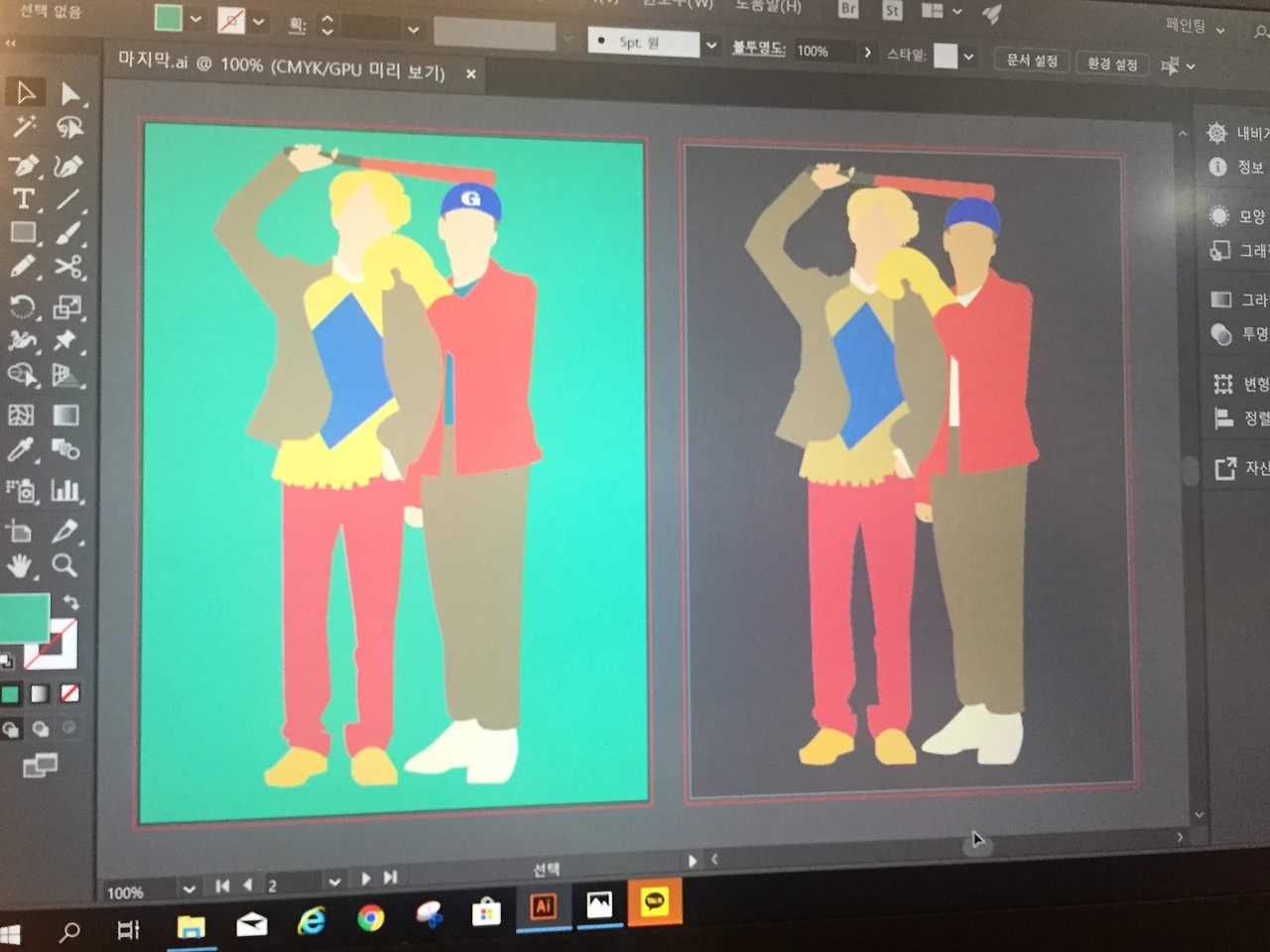Select the Type tool

point(23,198)
